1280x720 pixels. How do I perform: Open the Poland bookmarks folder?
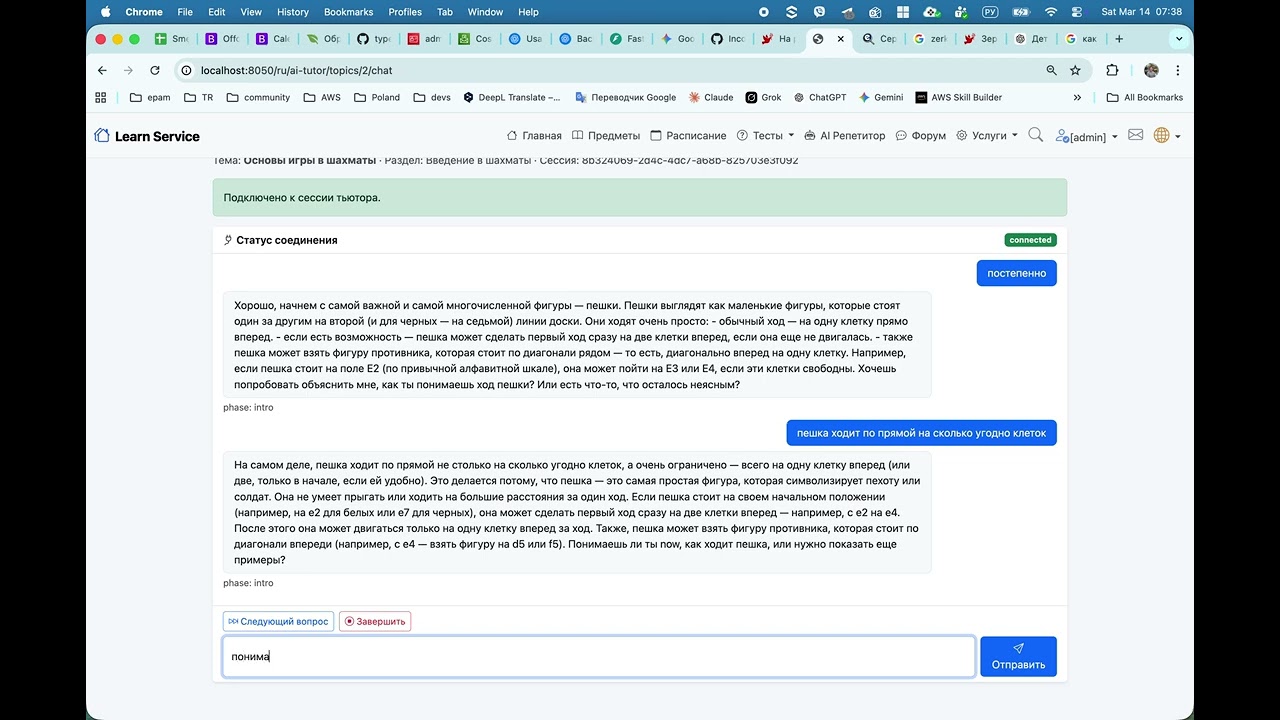tap(376, 97)
